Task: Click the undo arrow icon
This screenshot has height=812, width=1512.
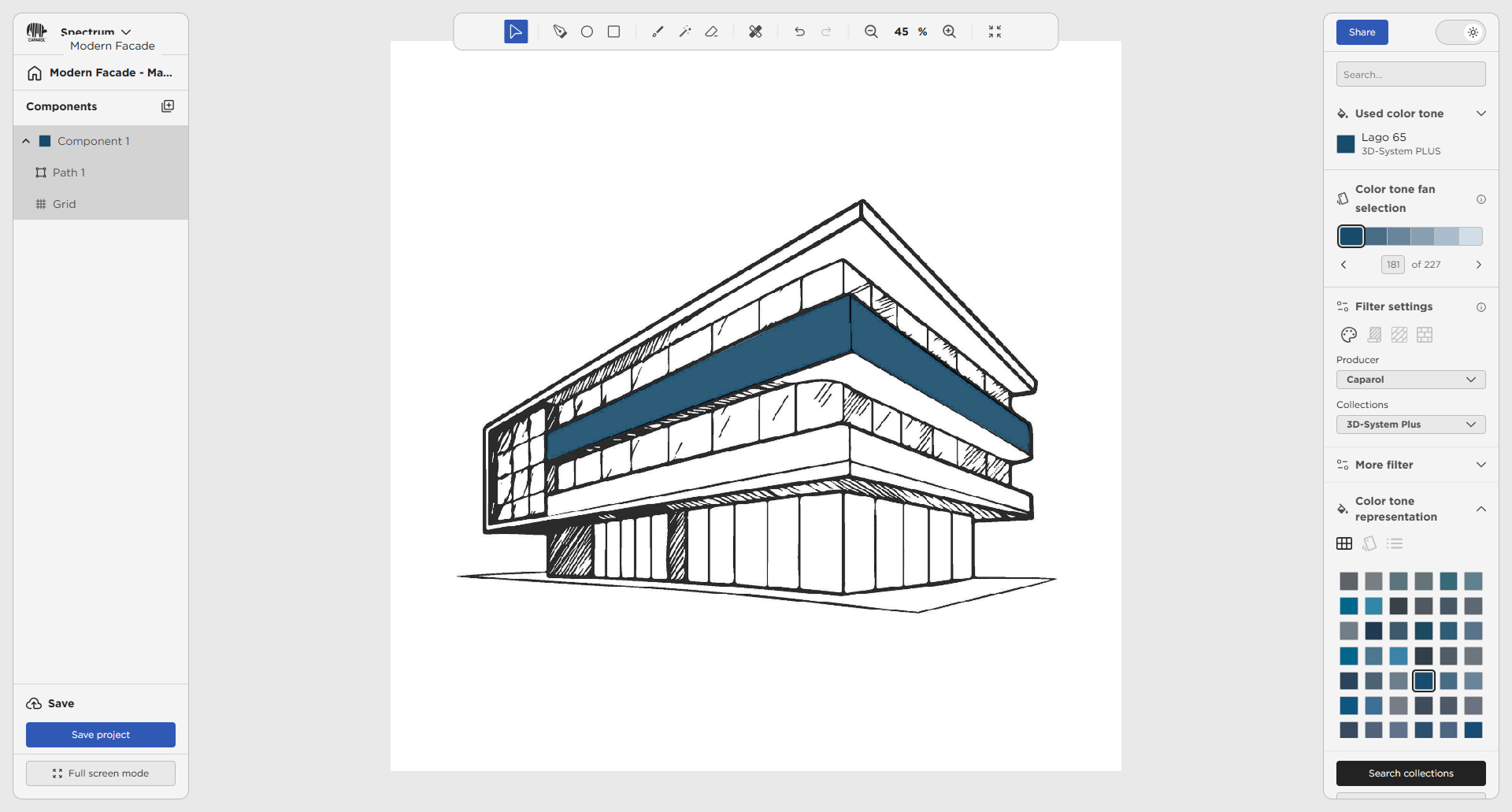Action: [x=799, y=32]
